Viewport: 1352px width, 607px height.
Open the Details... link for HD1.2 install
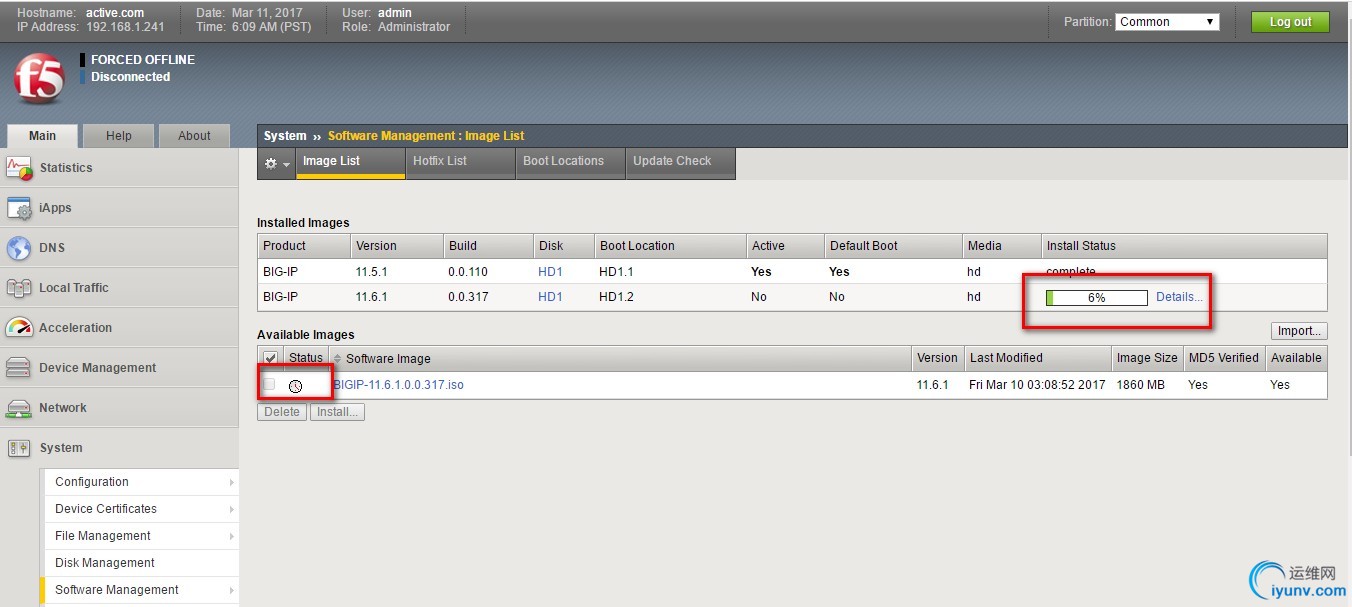point(1180,297)
